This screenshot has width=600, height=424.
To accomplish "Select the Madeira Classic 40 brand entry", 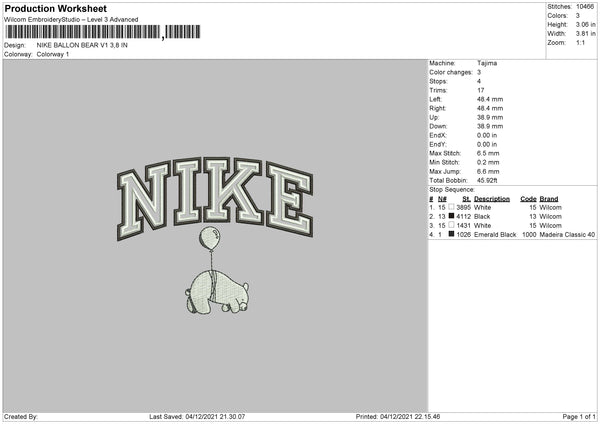I will tap(567, 235).
